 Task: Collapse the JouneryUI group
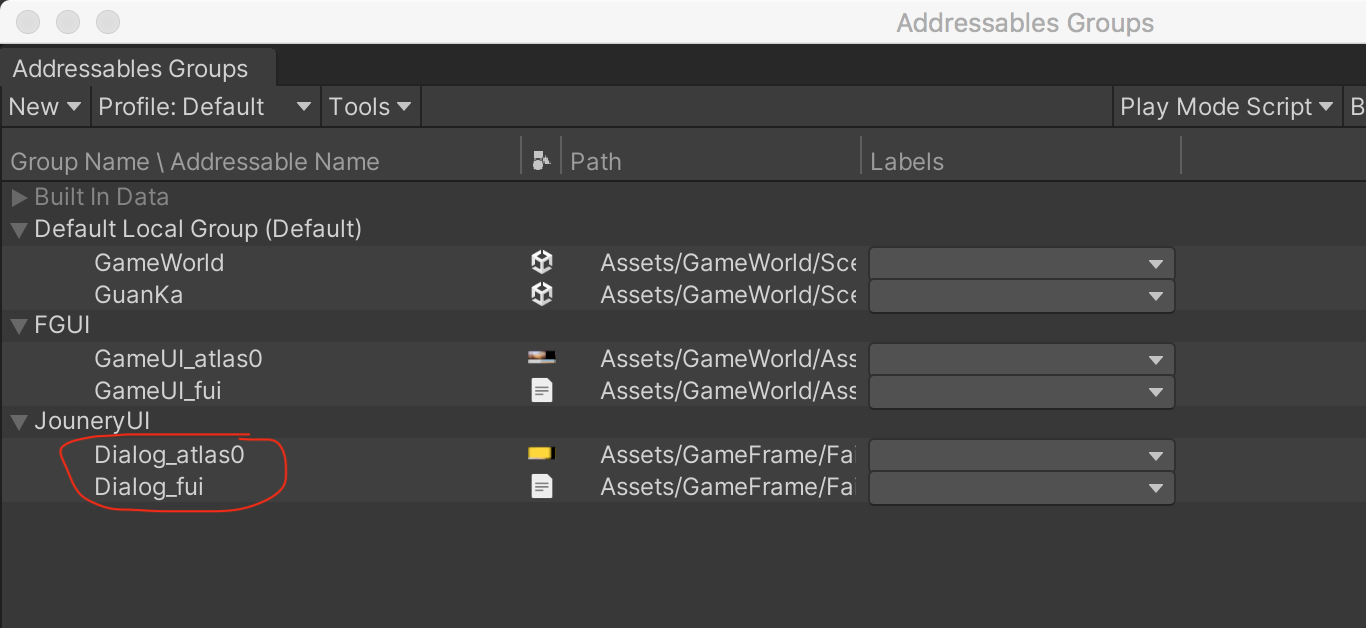click(19, 422)
